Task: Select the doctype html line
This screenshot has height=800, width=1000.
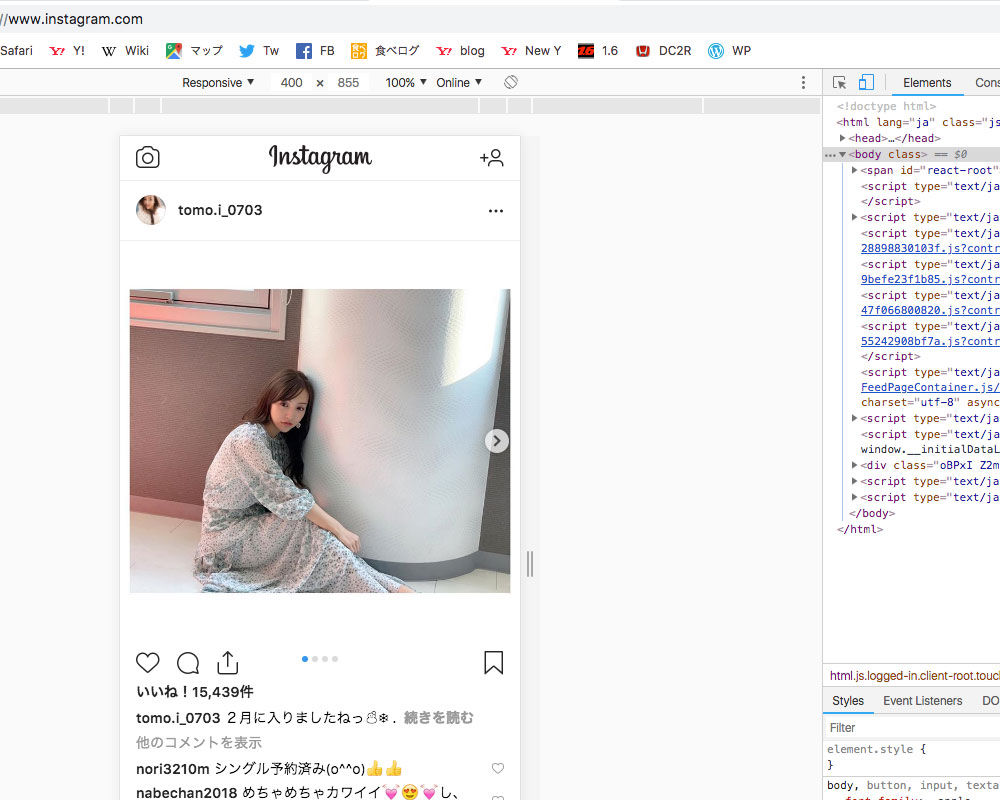Action: tap(886, 107)
